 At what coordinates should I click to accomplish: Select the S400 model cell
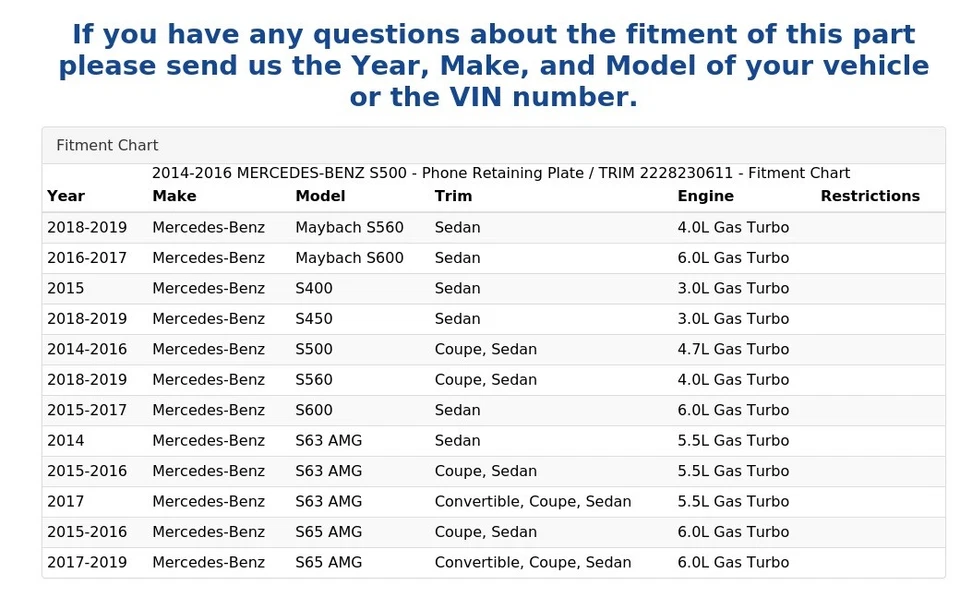click(x=314, y=288)
